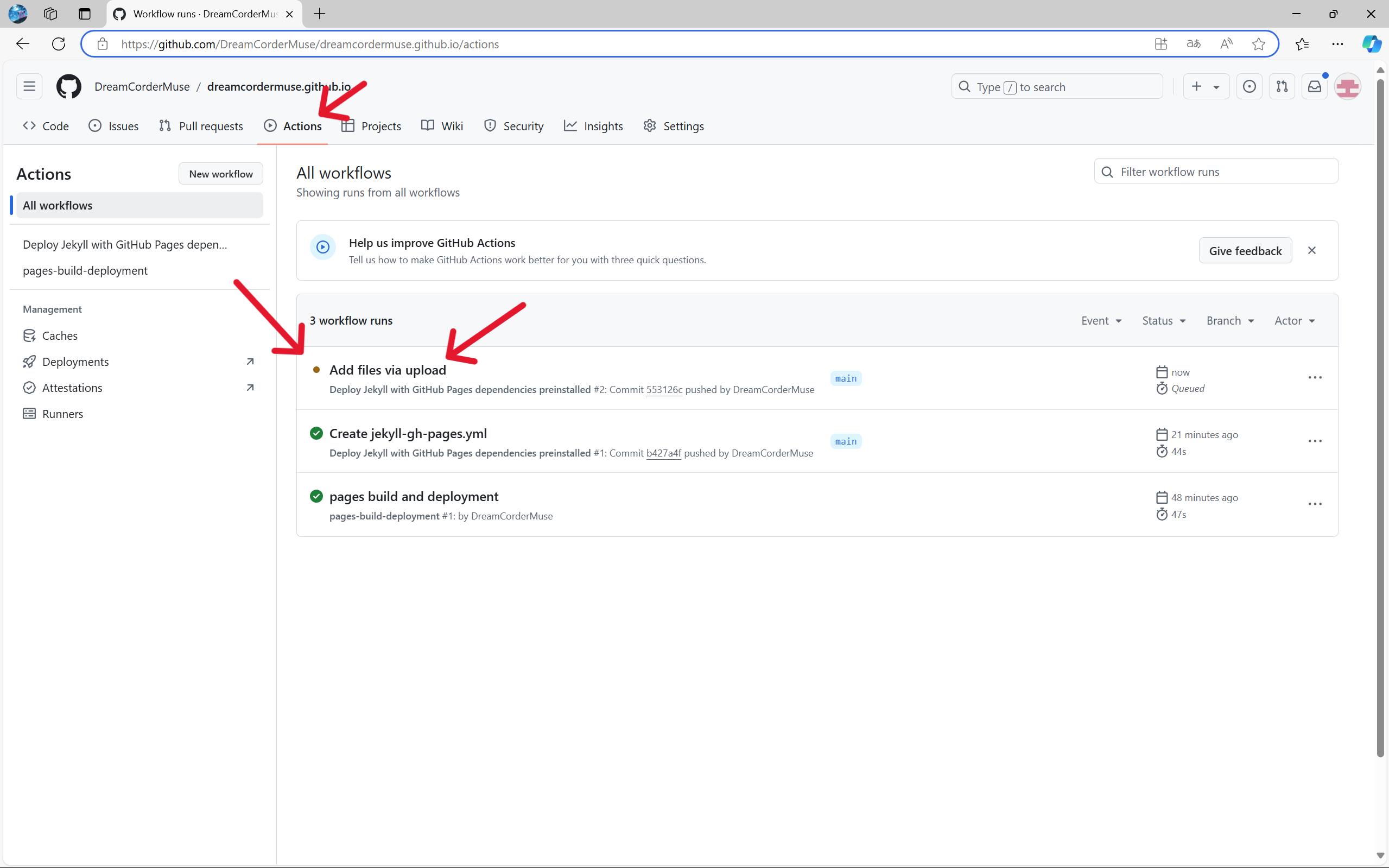1389x868 pixels.
Task: Expand the Status filter dropdown
Action: [x=1163, y=320]
